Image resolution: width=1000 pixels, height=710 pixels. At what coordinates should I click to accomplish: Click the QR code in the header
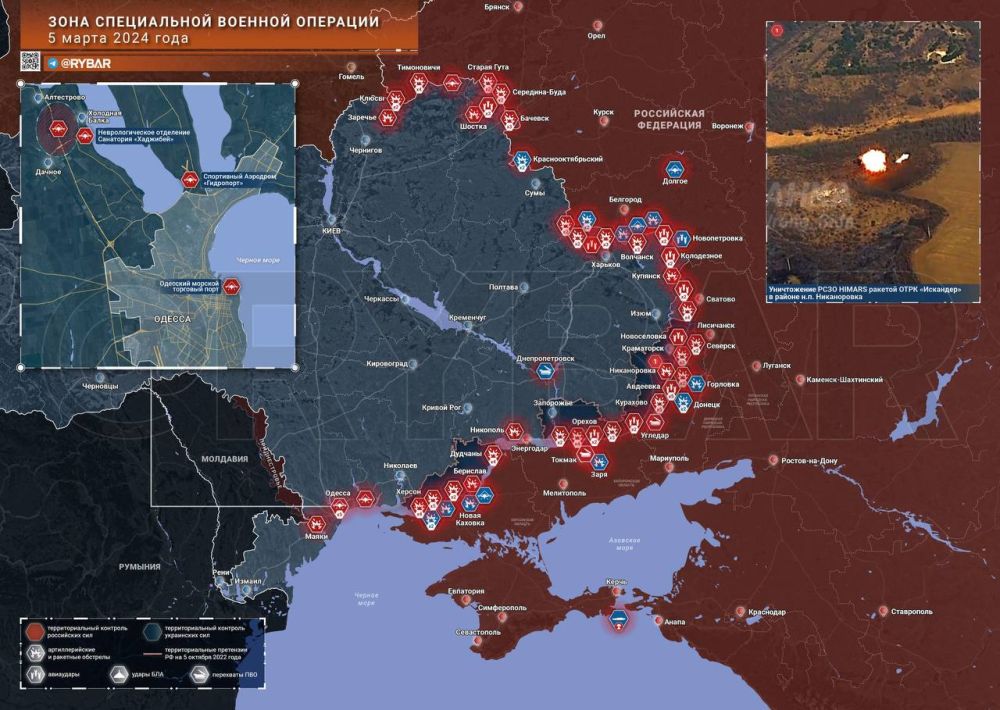point(30,62)
